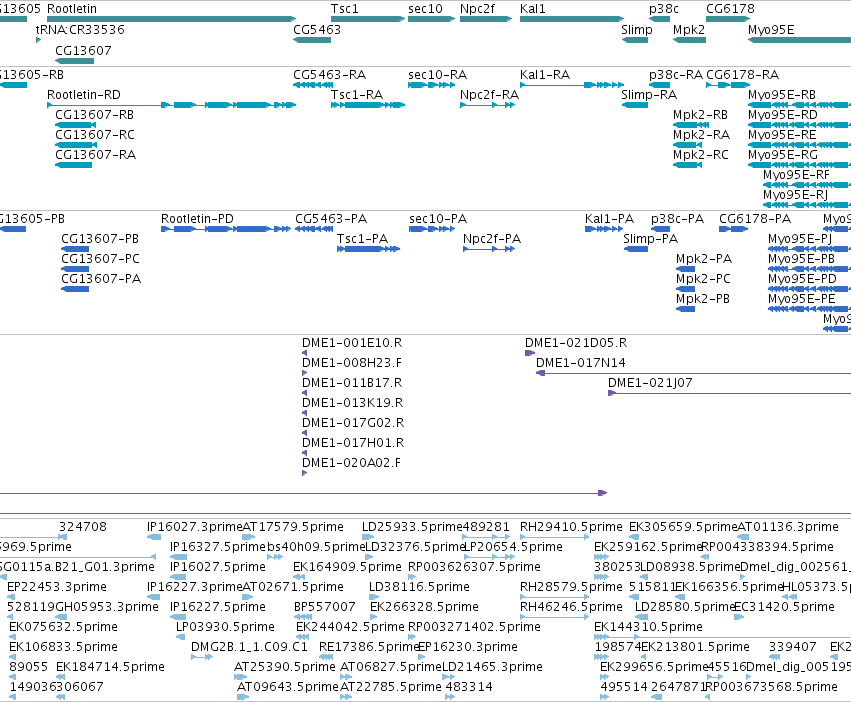Click the Myo95E-PJ protein feature
Image resolution: width=851 pixels, height=702 pixels.
[x=809, y=249]
